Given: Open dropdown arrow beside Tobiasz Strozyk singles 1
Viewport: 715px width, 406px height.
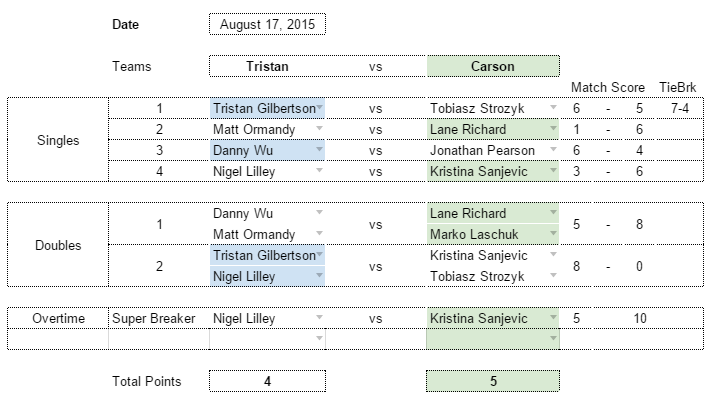Looking at the screenshot, I should click(553, 108).
